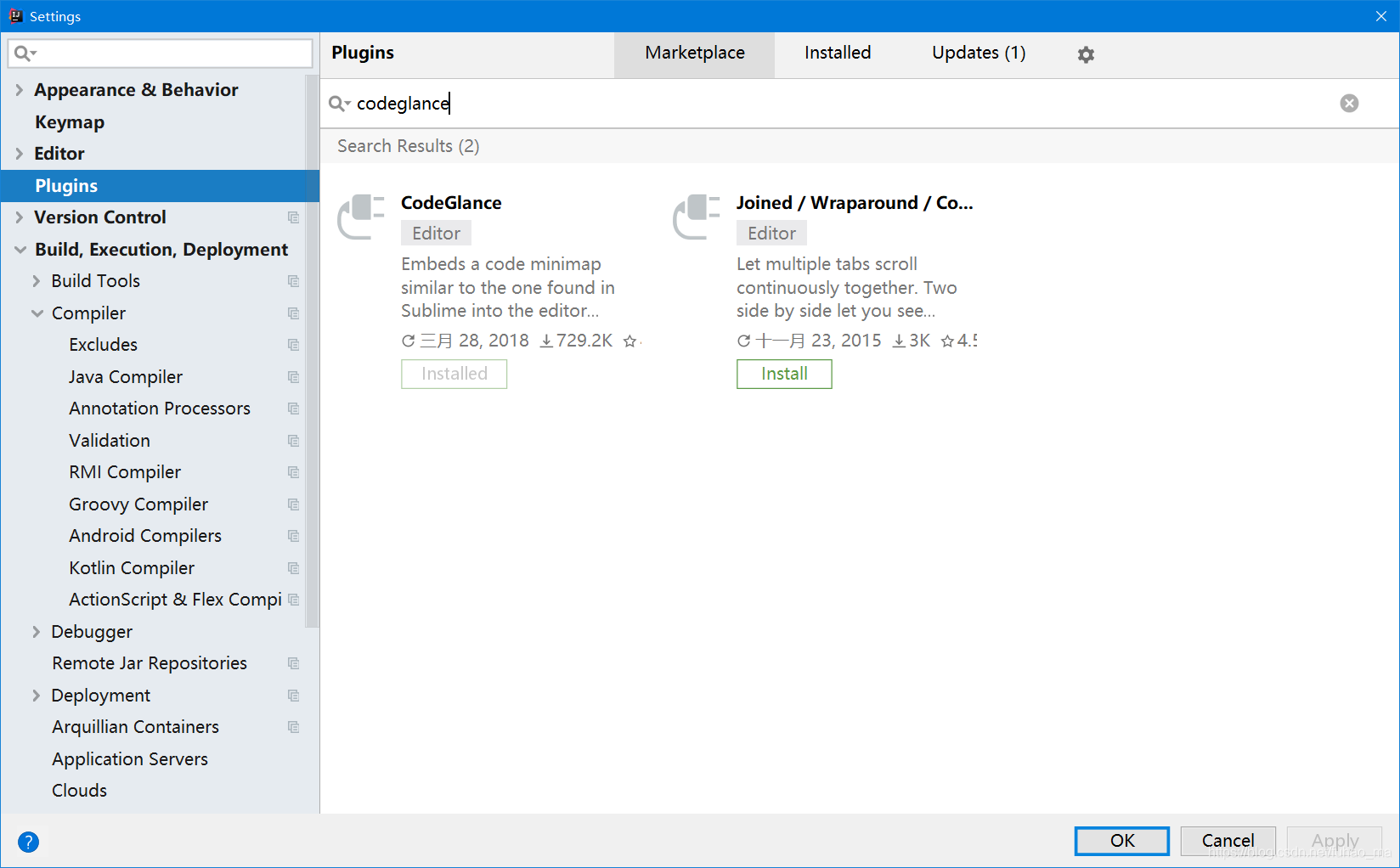Collapse the Build, Execution, Deployment section
The width and height of the screenshot is (1400, 868).
coord(20,250)
